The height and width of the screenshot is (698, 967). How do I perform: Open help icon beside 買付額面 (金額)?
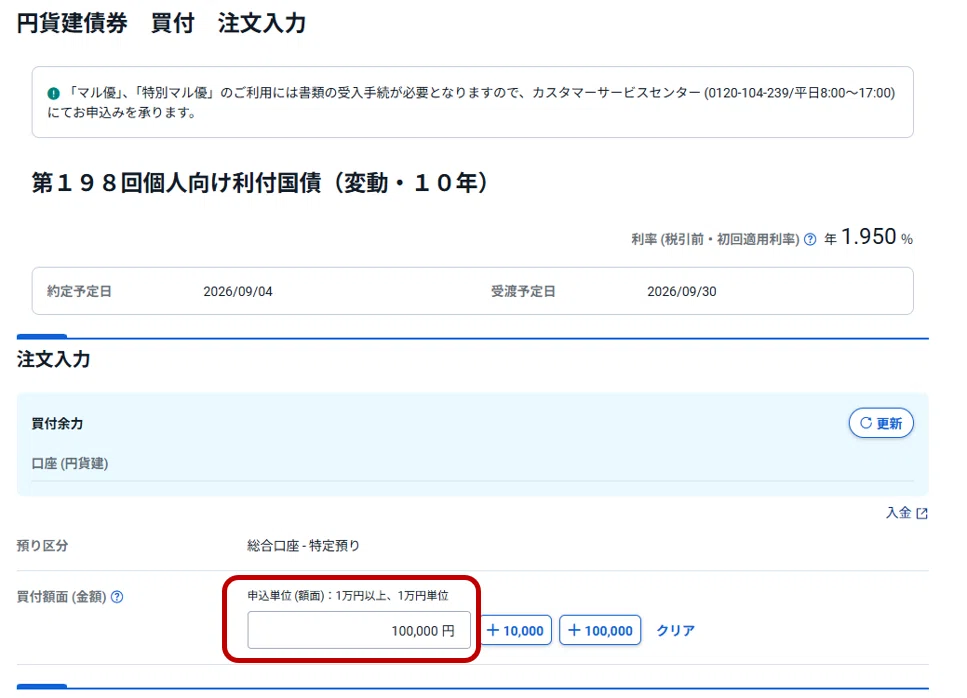(x=117, y=597)
